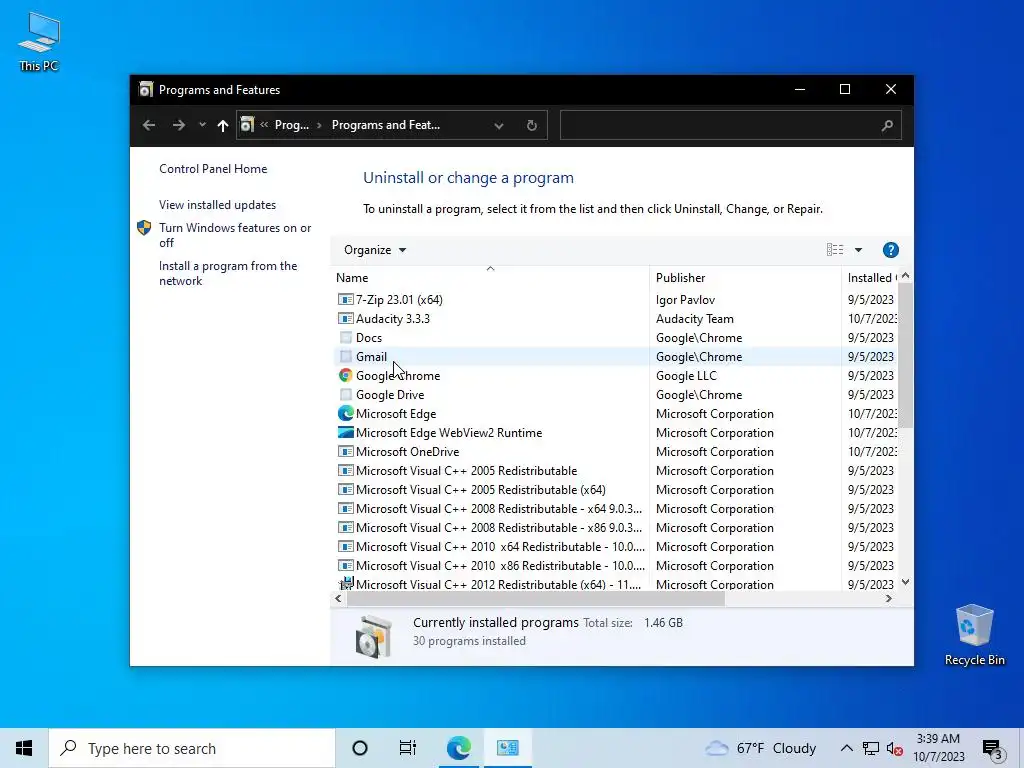The width and height of the screenshot is (1024, 768).
Task: Open Task View on the taskbar
Action: (x=408, y=748)
